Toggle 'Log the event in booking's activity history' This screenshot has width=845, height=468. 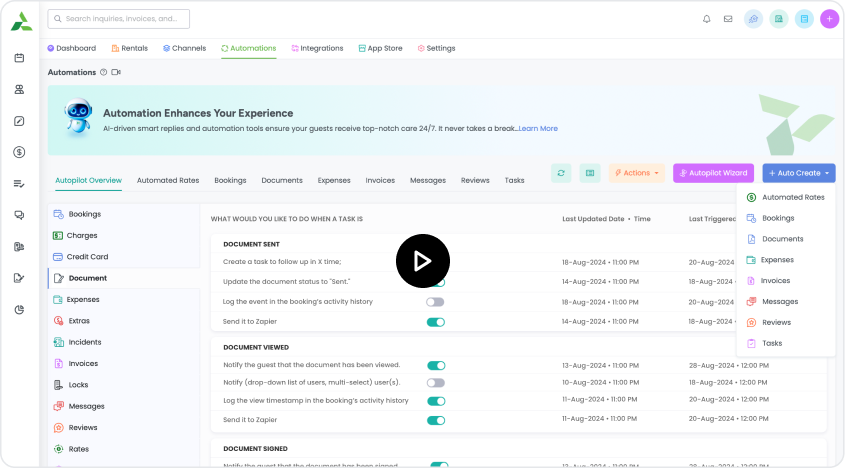pos(435,301)
